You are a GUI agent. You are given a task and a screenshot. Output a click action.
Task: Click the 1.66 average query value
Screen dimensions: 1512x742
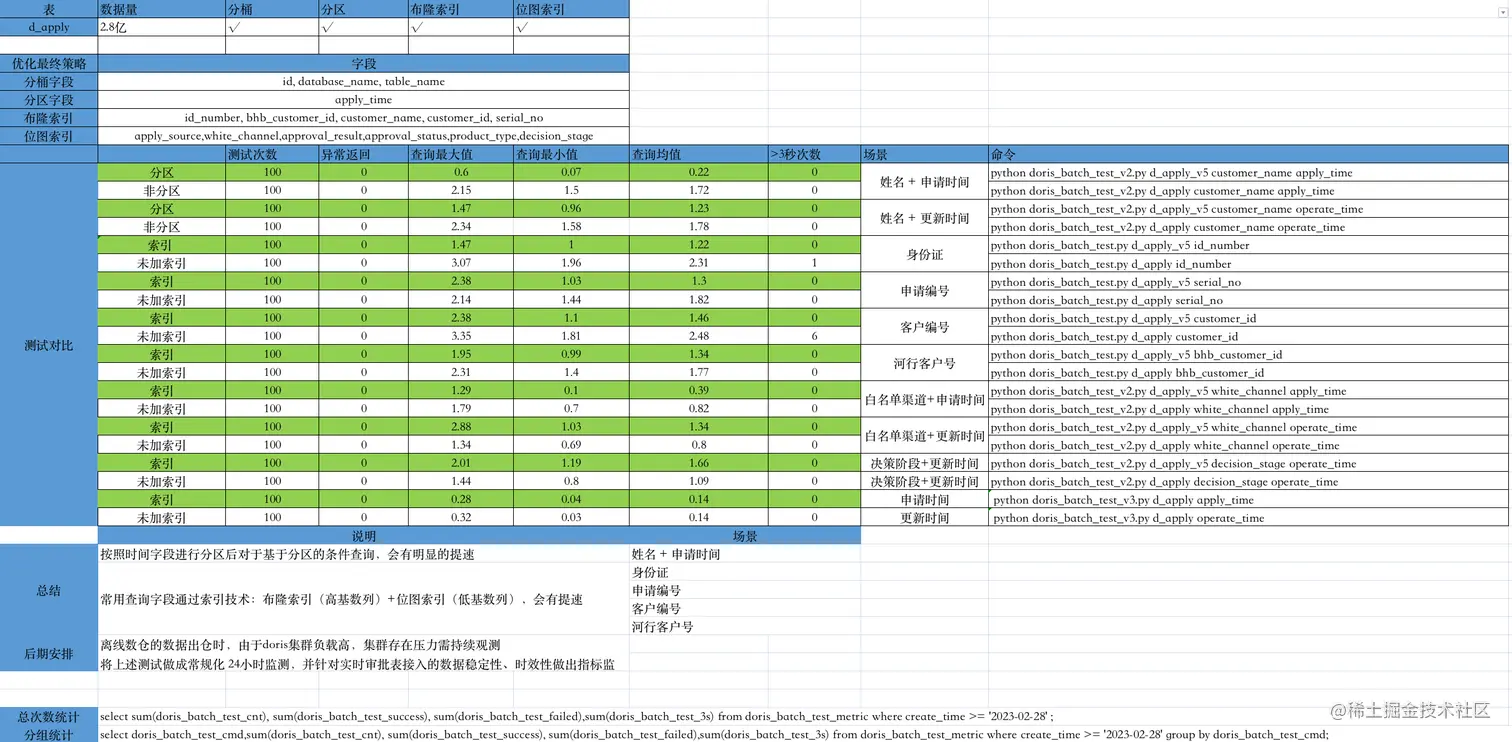coord(699,463)
